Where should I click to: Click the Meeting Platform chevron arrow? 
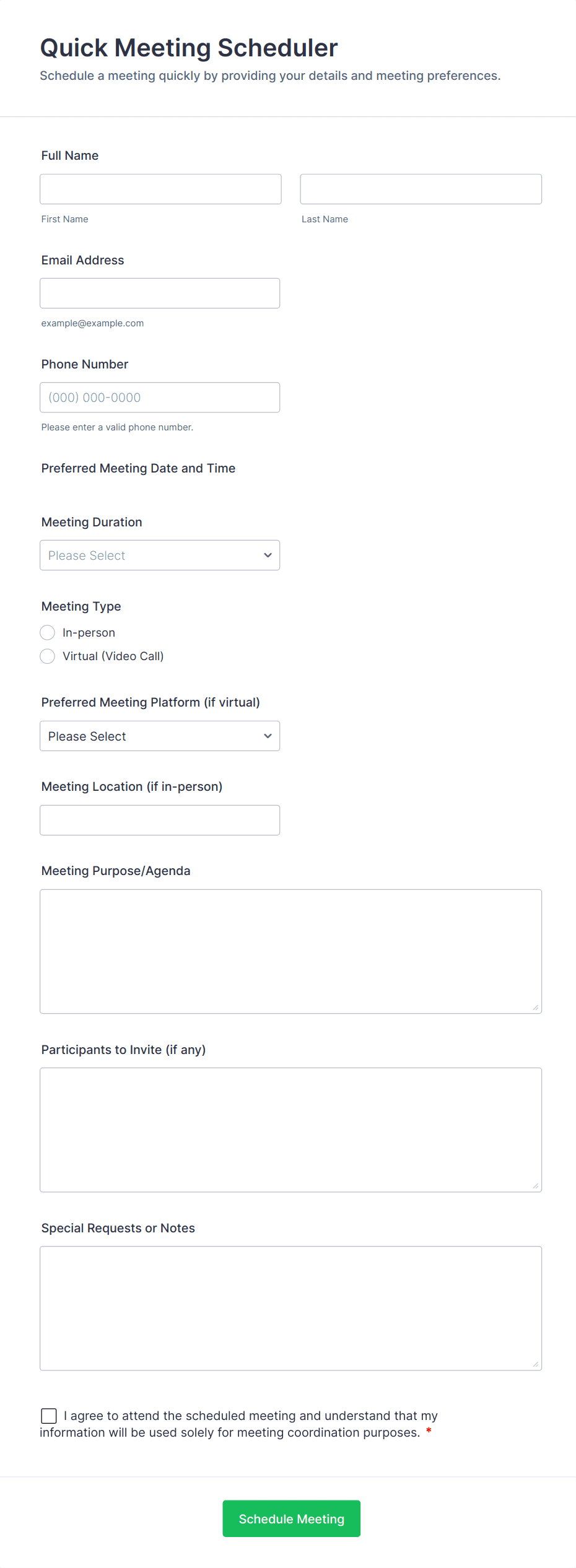pos(268,736)
